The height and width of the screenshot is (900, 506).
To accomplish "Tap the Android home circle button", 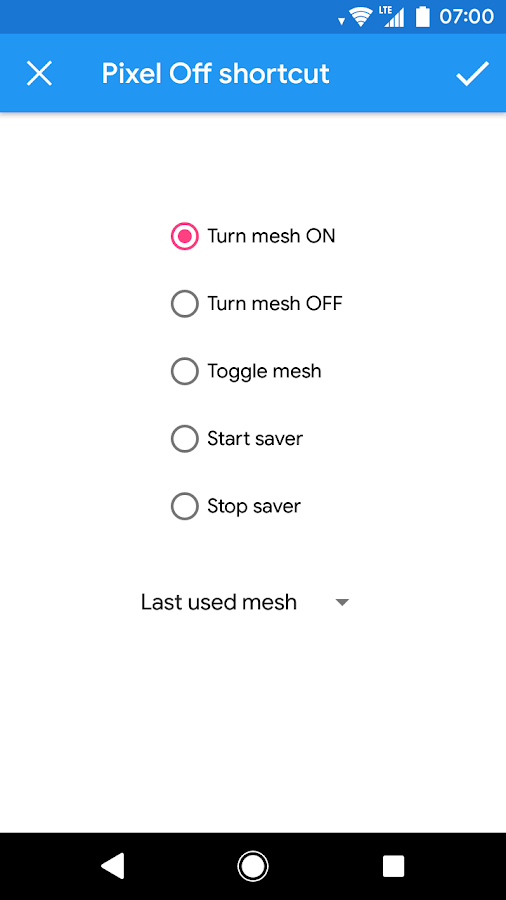I will pos(253,866).
